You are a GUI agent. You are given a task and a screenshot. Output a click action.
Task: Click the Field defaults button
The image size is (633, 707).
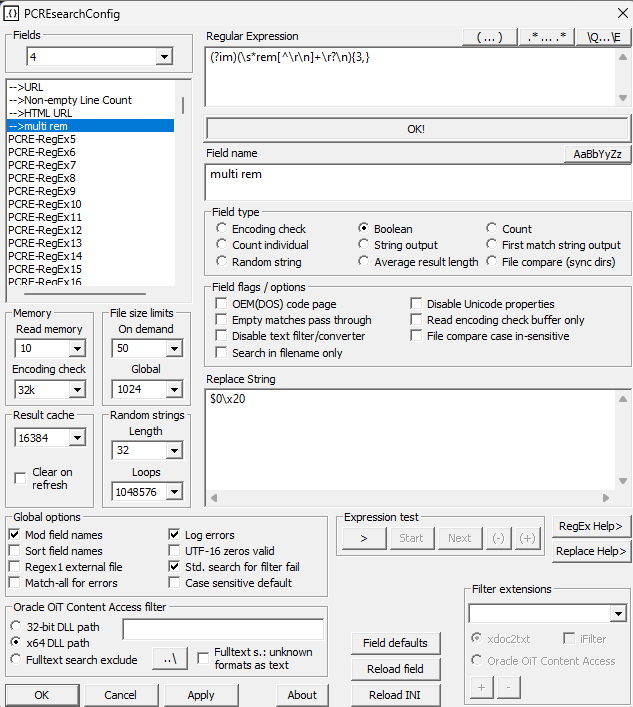click(x=395, y=643)
